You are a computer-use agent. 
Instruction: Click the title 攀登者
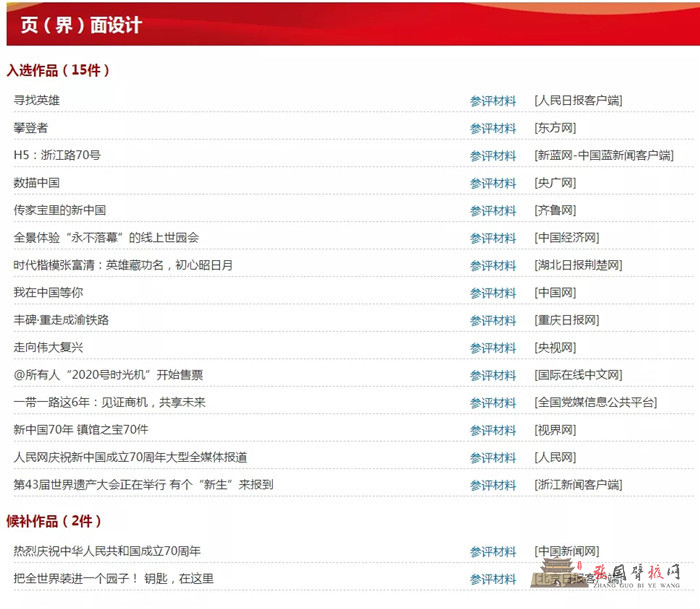coord(30,128)
